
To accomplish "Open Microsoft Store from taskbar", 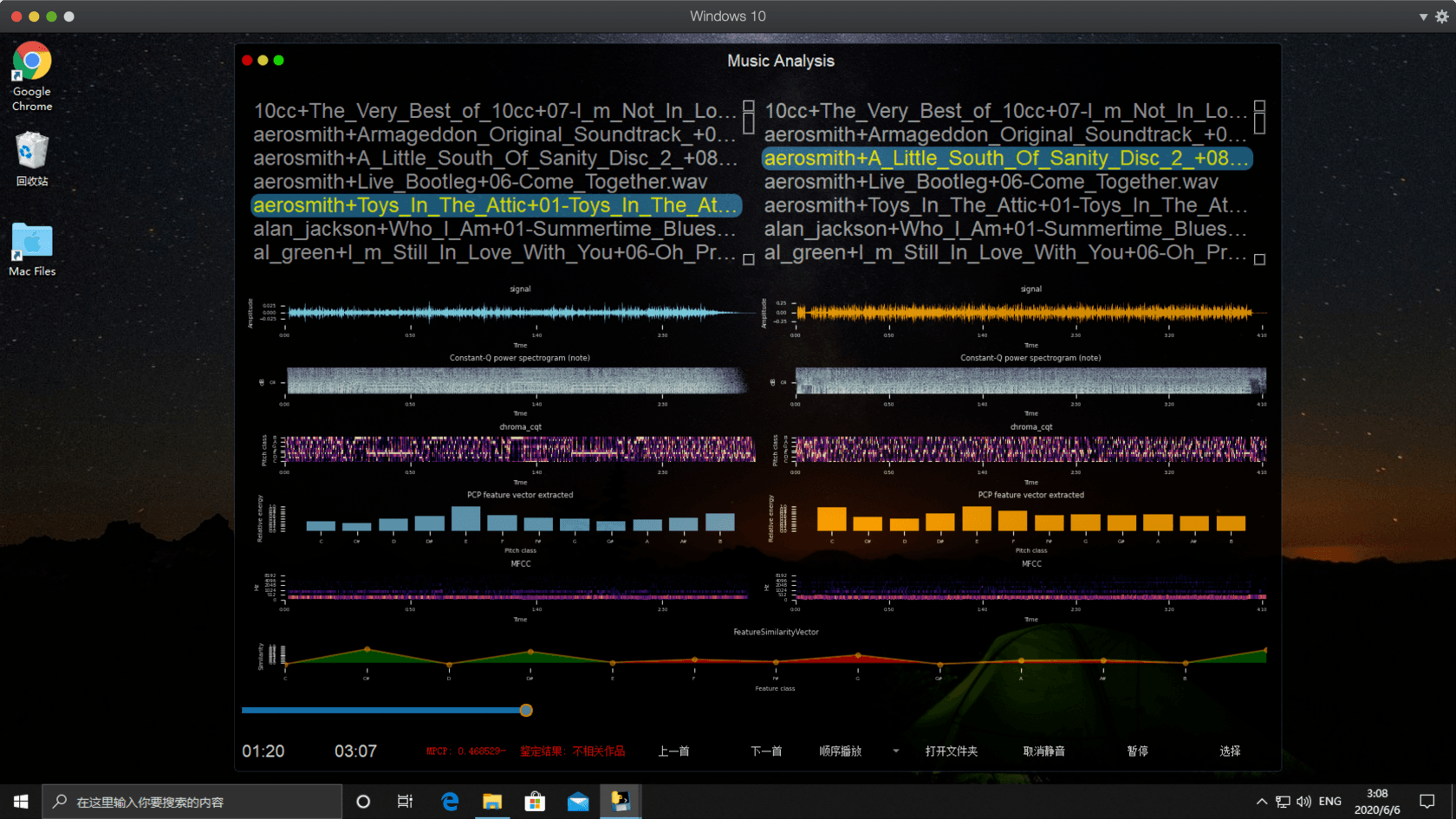I will pyautogui.click(x=535, y=802).
